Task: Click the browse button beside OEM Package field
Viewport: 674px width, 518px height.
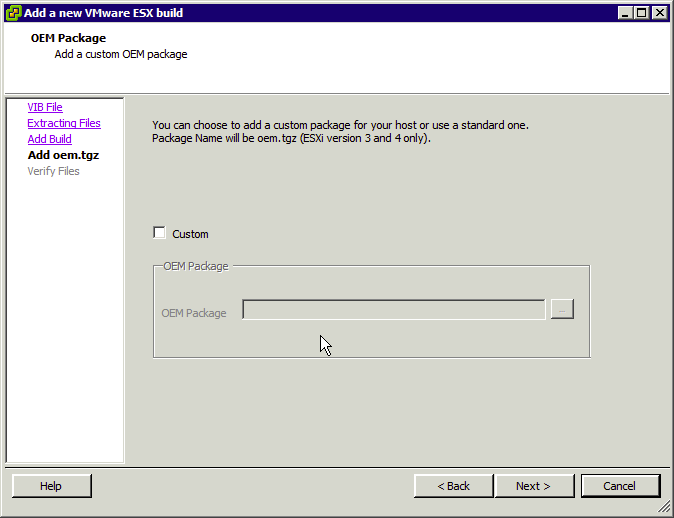Action: (562, 310)
